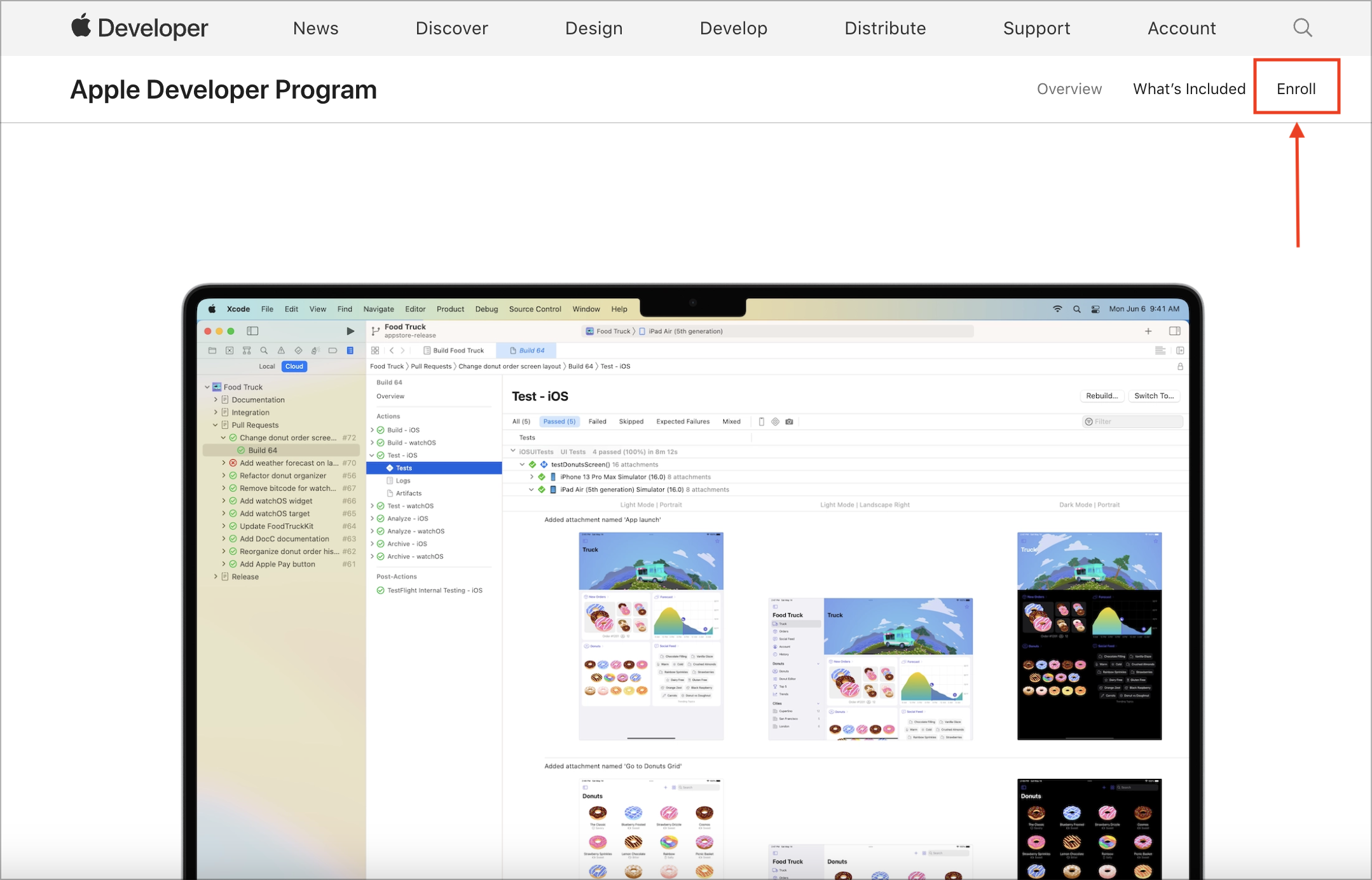Click the Apple Developer logo

tap(139, 28)
